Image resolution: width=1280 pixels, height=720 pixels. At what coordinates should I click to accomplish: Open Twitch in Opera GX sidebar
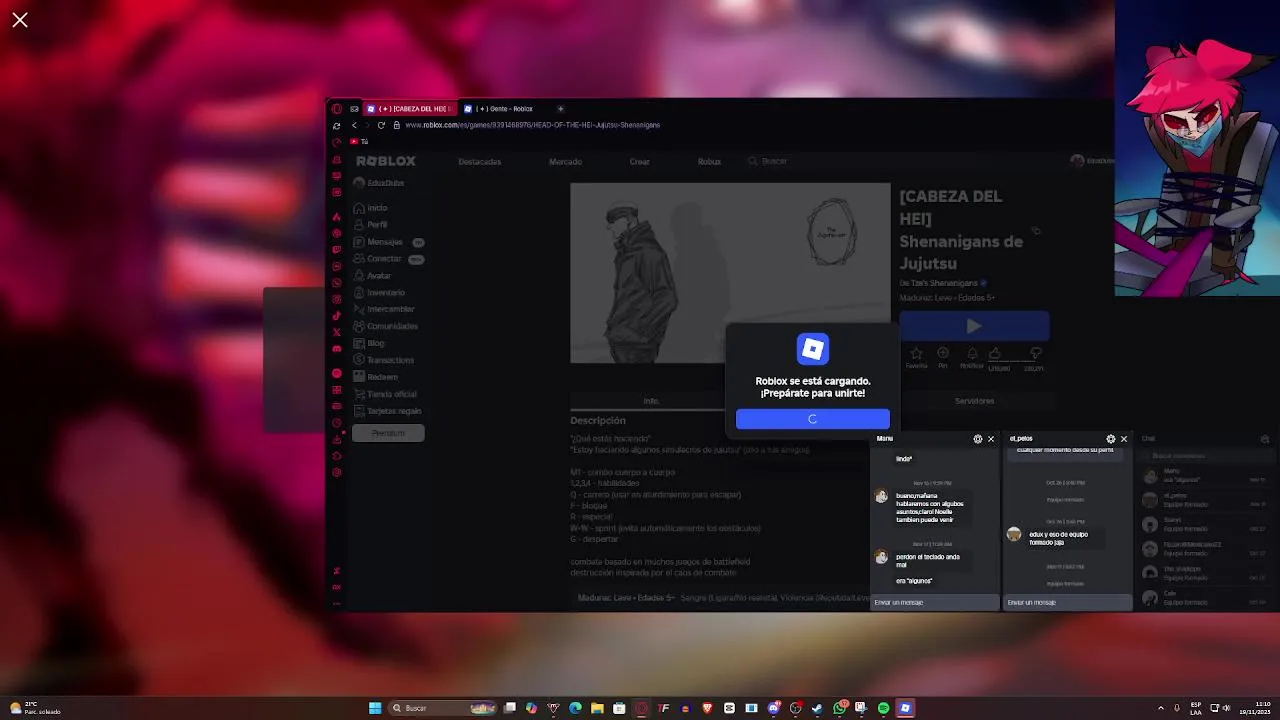337,249
